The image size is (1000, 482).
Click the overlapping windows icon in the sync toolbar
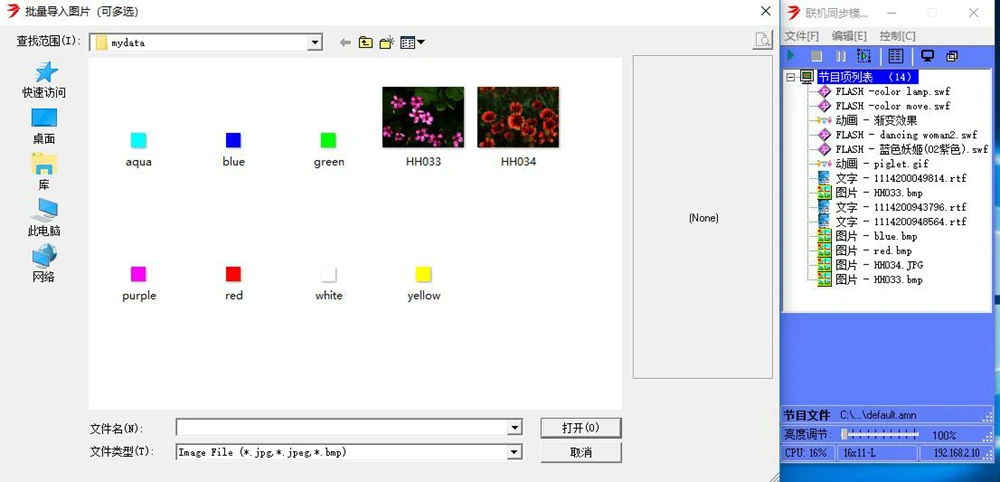pyautogui.click(x=952, y=56)
